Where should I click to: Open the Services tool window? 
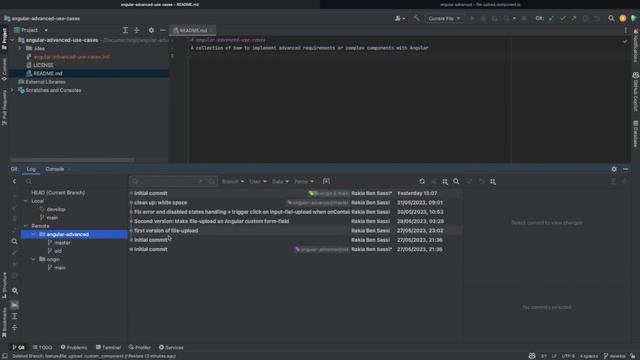click(x=171, y=347)
